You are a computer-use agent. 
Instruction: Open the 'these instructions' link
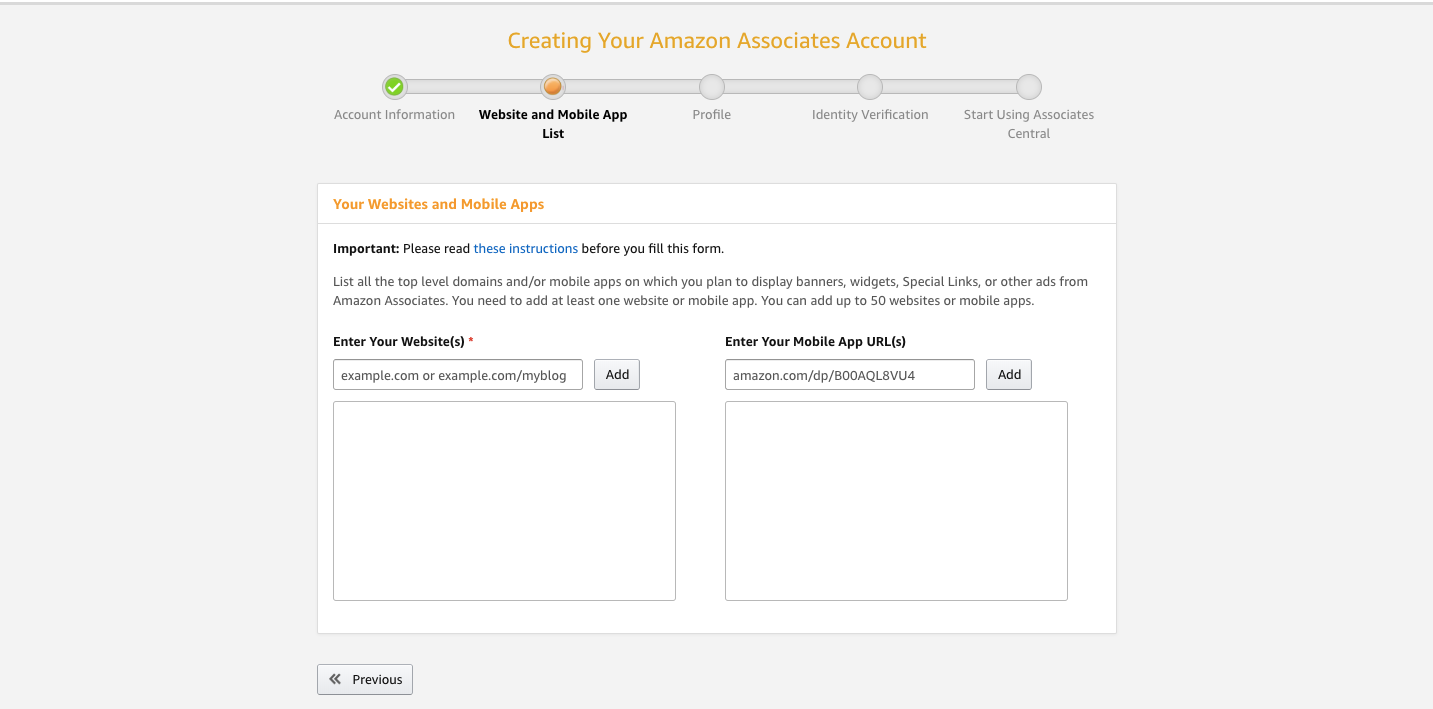[526, 248]
